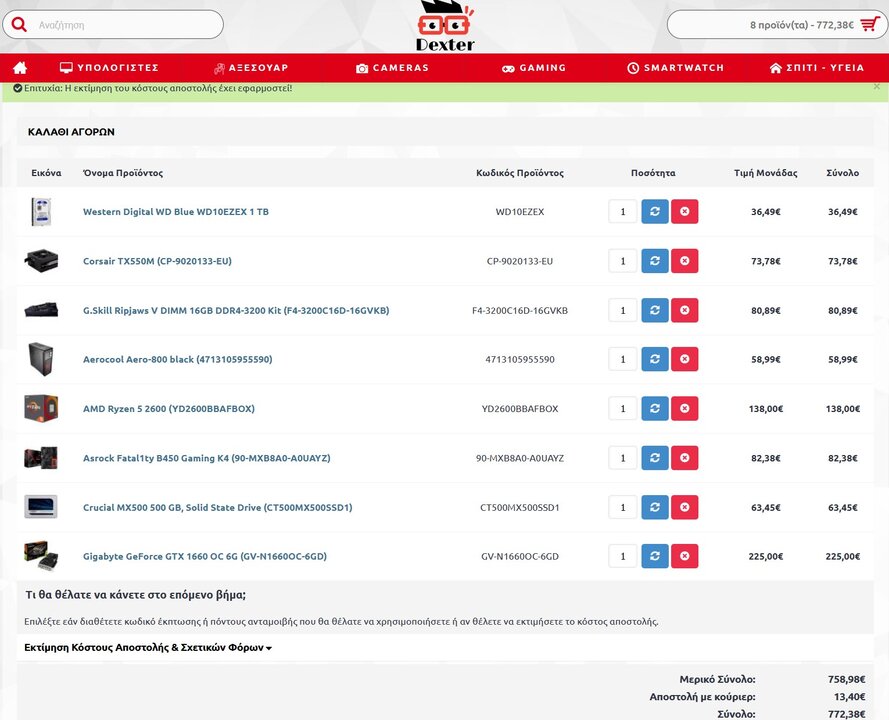
Task: Update quantity for Asrock Fatal1ty B450
Action: coord(655,458)
